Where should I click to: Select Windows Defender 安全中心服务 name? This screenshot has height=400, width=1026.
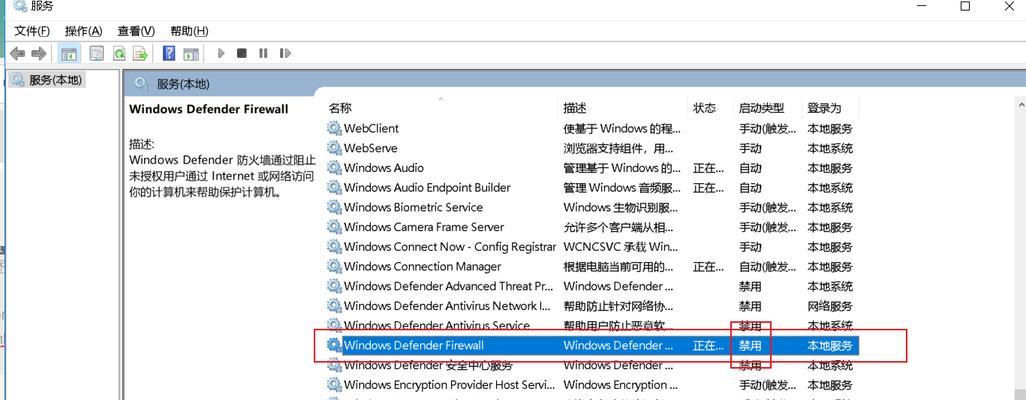click(x=429, y=365)
